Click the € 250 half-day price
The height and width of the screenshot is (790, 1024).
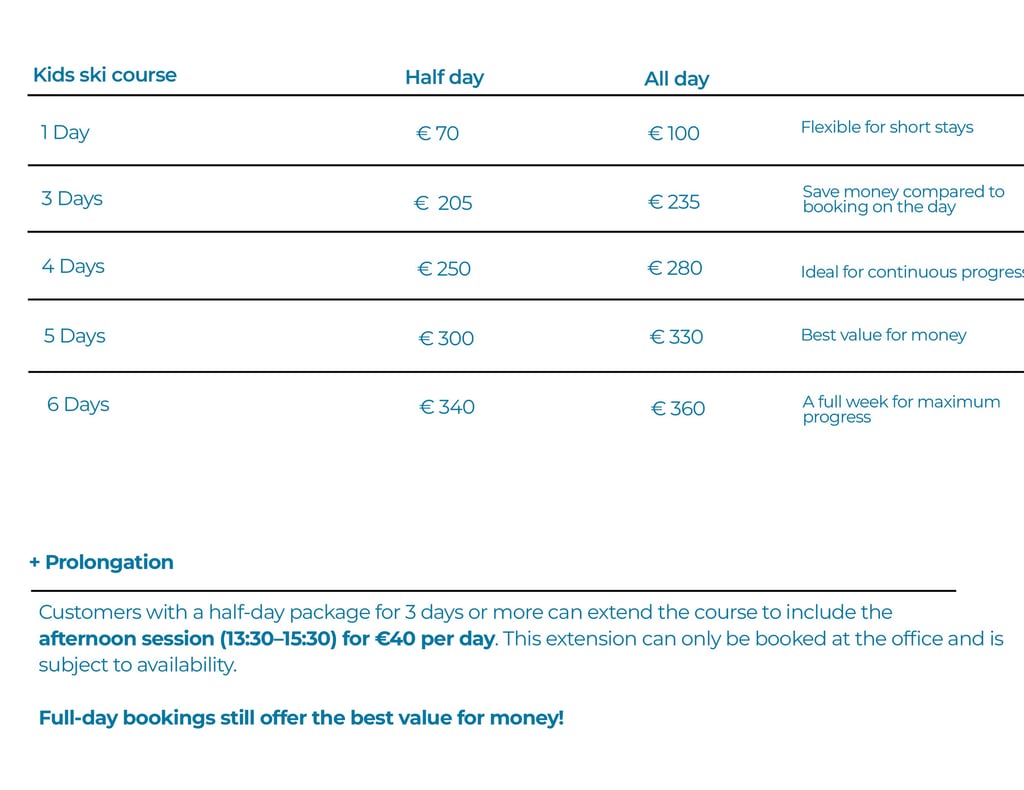444,269
